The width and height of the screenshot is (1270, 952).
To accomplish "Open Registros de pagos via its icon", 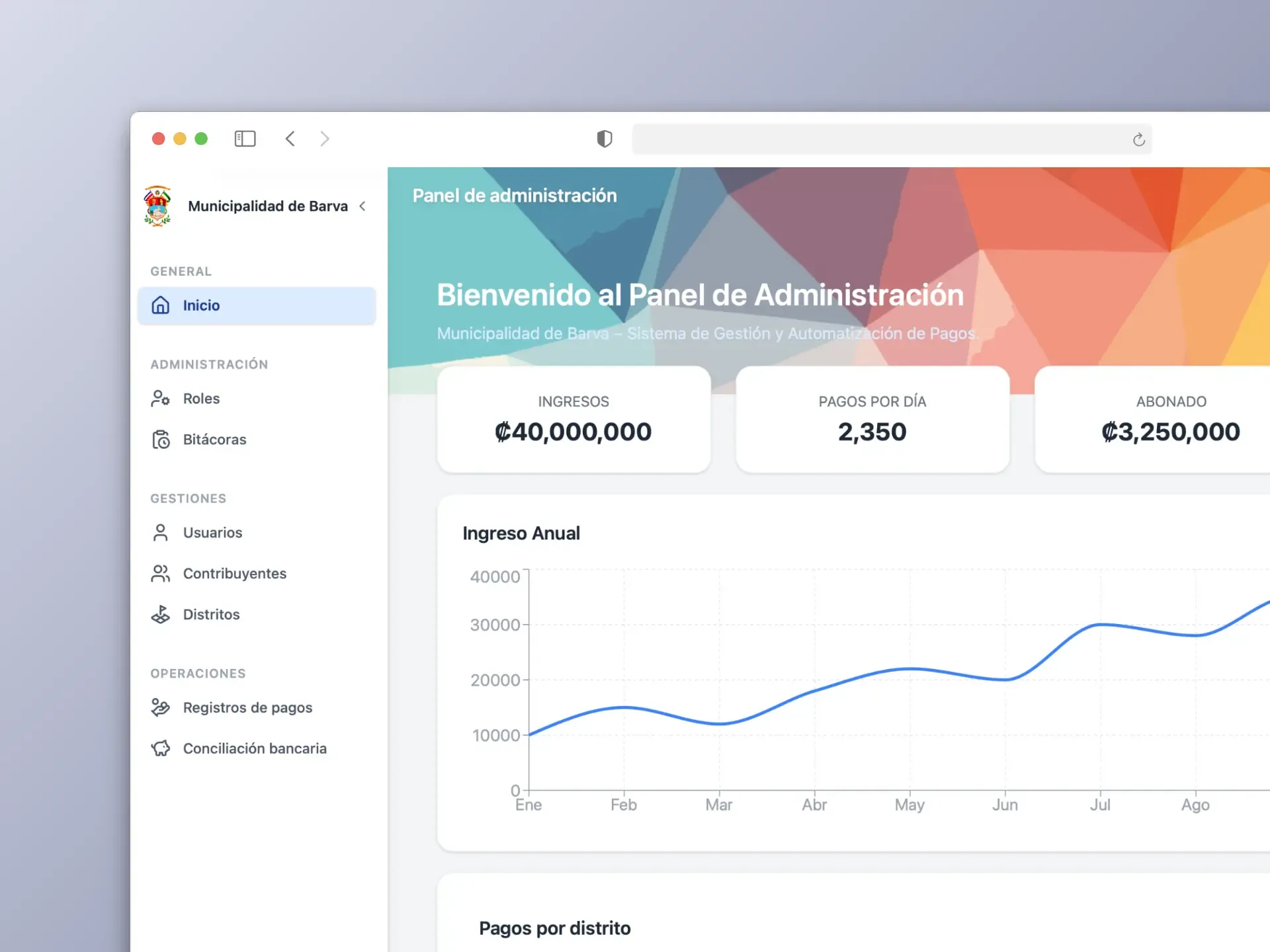I will (x=160, y=707).
